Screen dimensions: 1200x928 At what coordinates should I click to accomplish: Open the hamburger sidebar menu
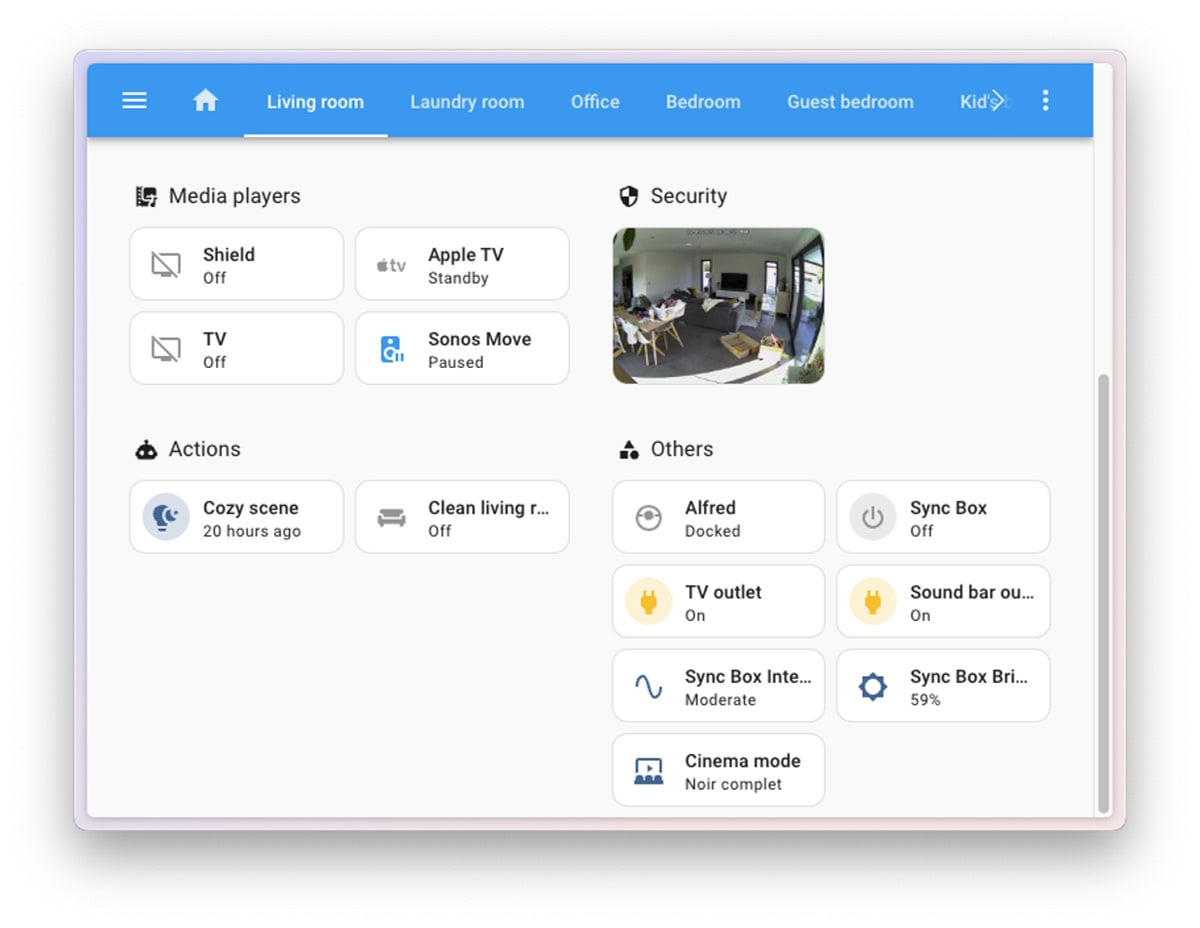(134, 101)
